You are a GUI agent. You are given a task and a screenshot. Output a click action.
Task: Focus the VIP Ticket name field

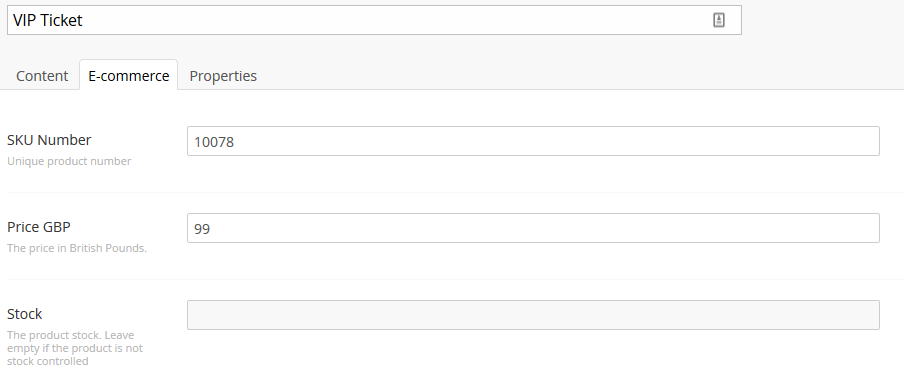(374, 20)
